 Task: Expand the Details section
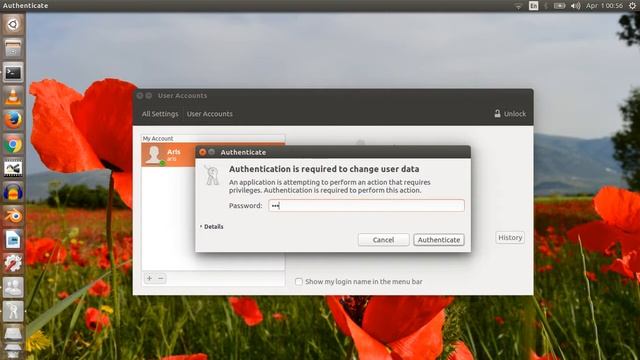pyautogui.click(x=212, y=227)
